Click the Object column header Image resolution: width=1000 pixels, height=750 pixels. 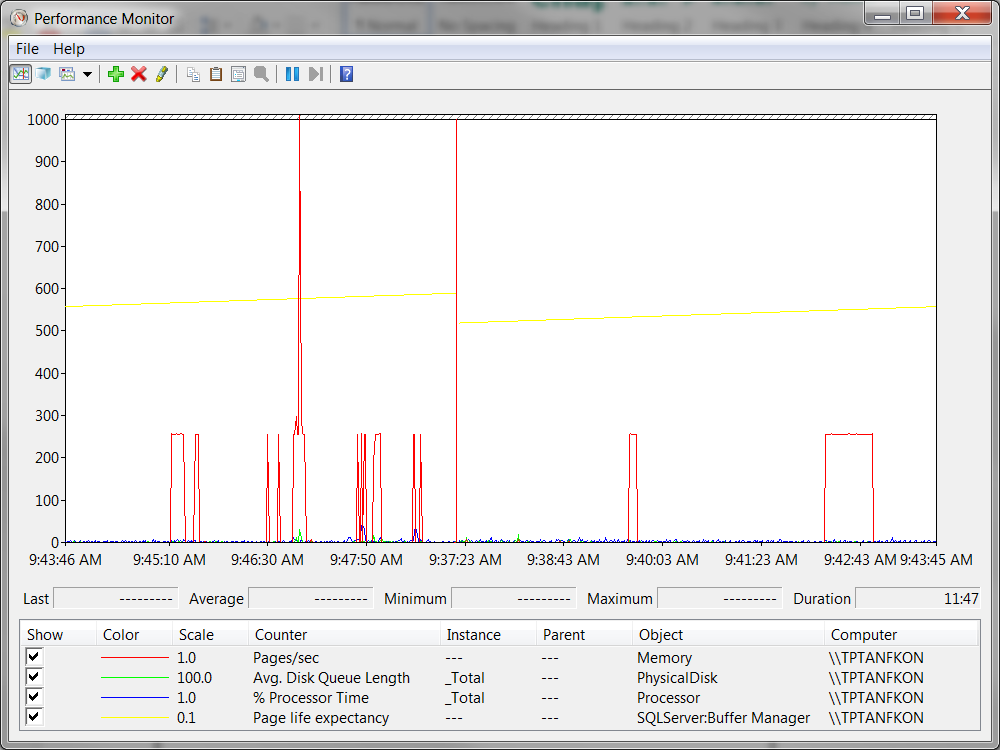click(x=661, y=635)
